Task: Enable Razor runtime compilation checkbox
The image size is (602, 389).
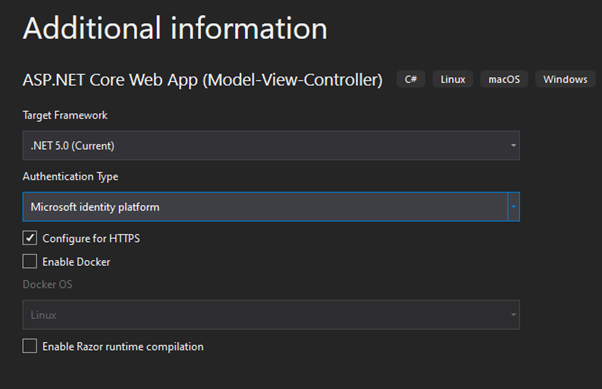Action: (30, 346)
